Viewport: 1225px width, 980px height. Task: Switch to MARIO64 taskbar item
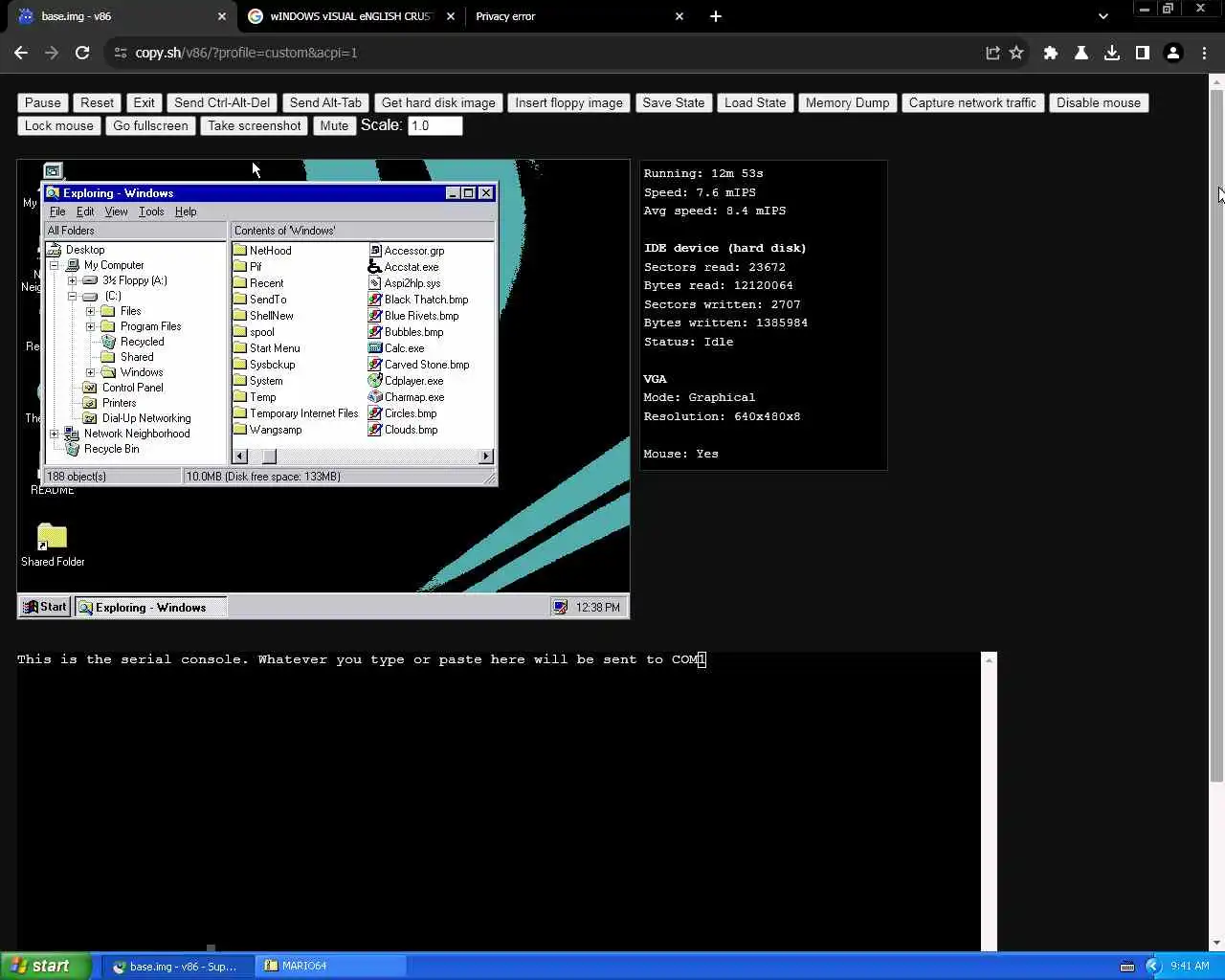[330, 966]
